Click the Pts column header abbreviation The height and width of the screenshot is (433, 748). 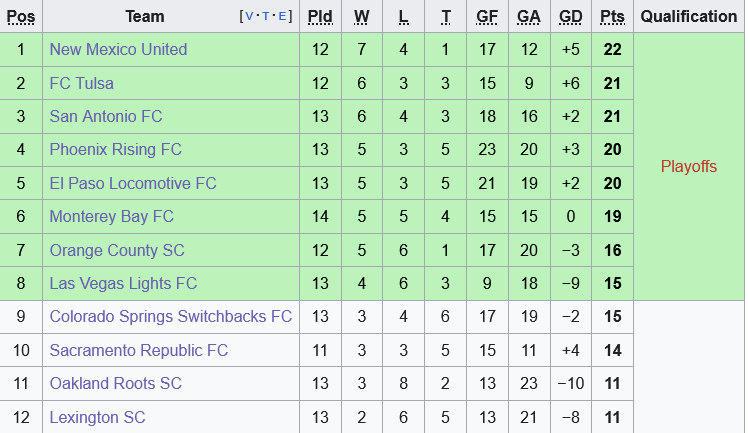click(612, 17)
